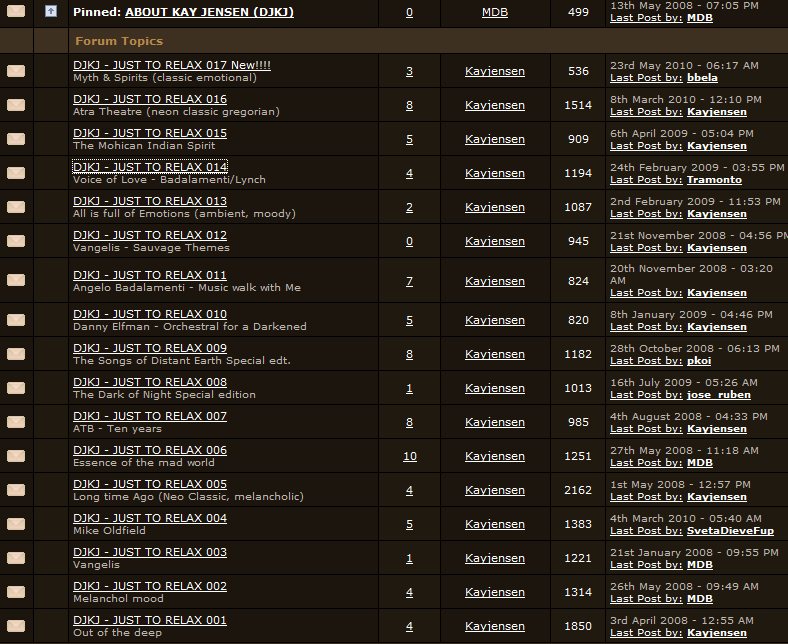Click envelope icon beside JUST TO RELAX 001
Image resolution: width=788 pixels, height=644 pixels.
[x=16, y=626]
